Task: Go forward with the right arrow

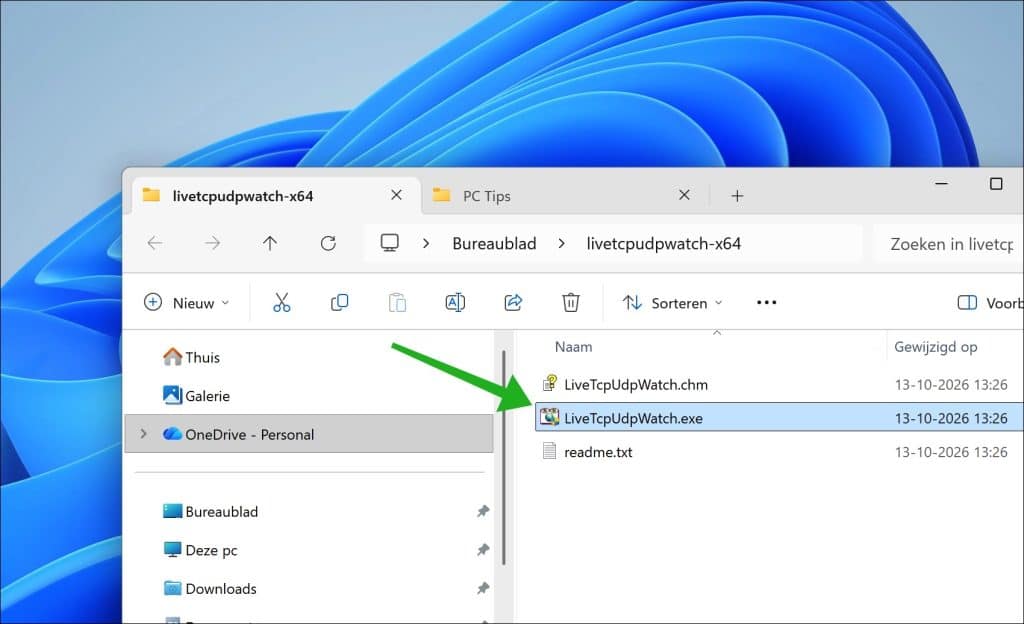Action: (x=212, y=243)
